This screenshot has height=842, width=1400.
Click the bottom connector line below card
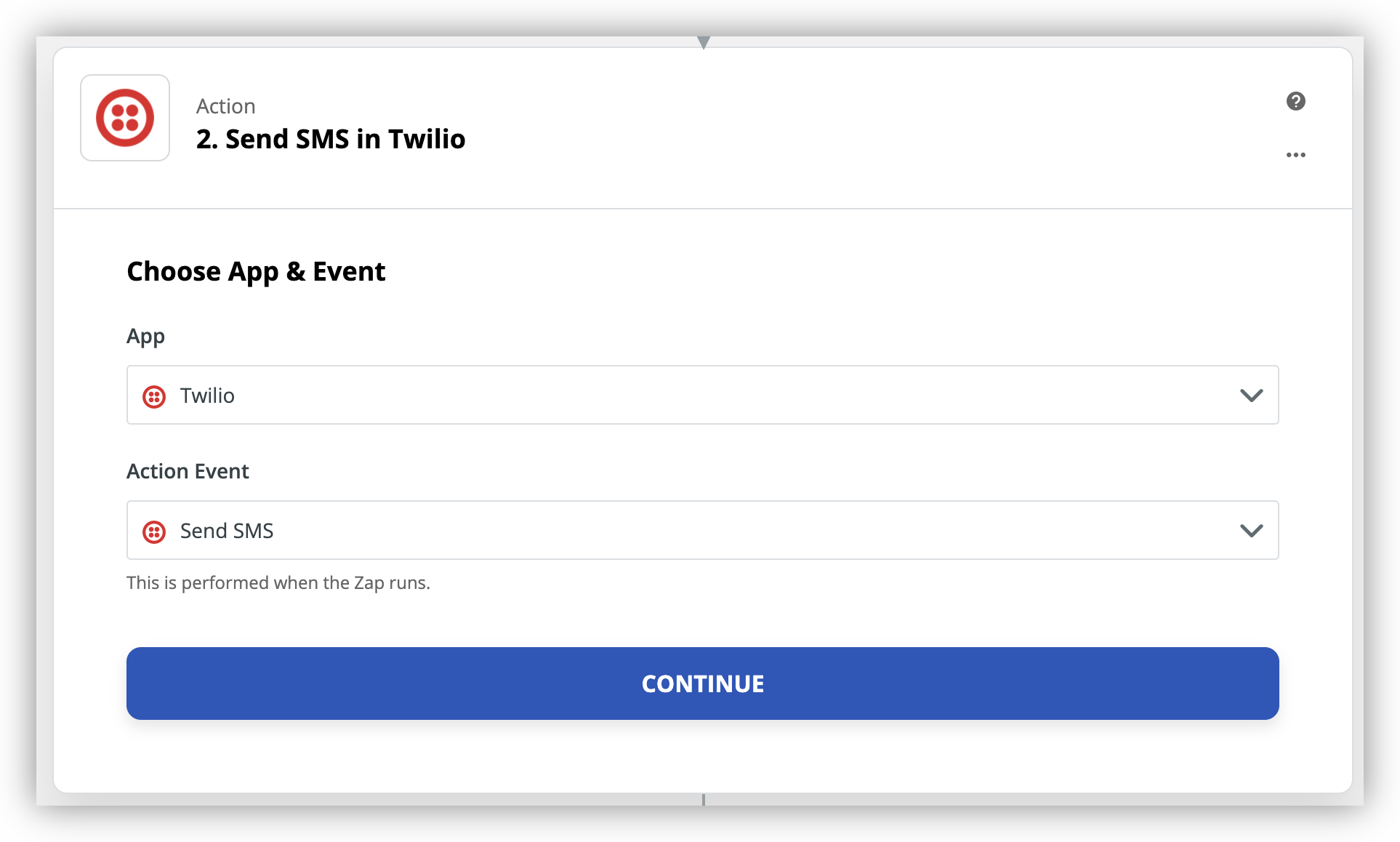703,799
